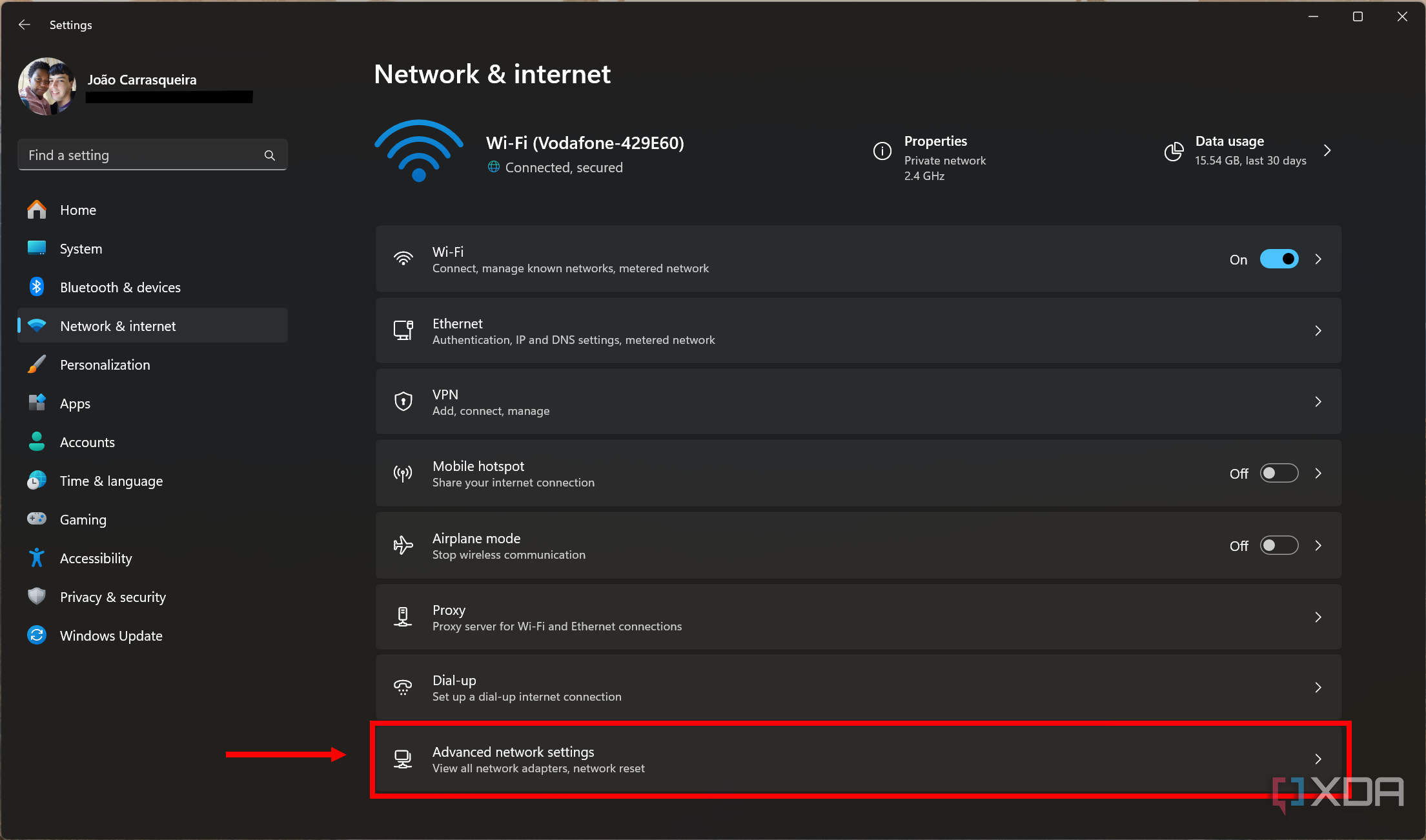The image size is (1426, 840).
Task: Click the Data usage pie icon
Action: (1174, 151)
